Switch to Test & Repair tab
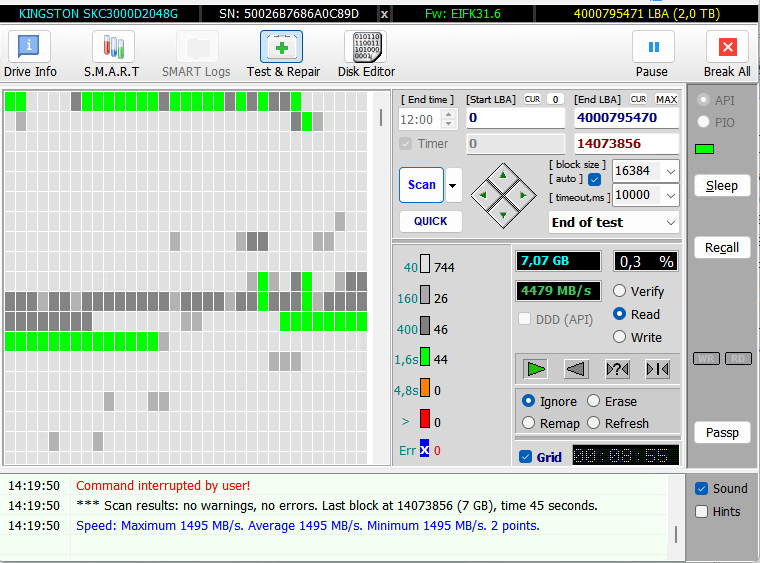 (283, 54)
